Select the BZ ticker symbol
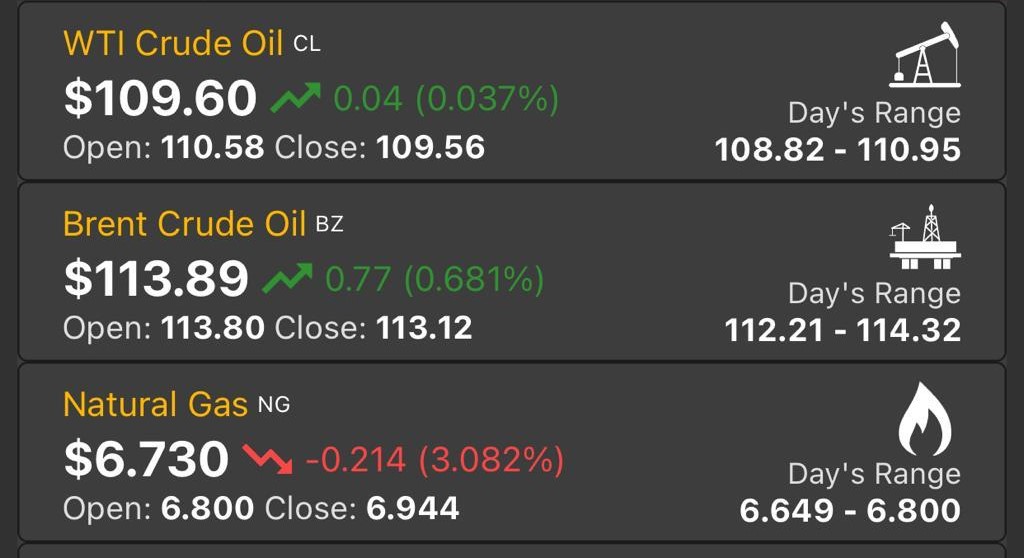Viewport: 1024px width, 558px height. [x=329, y=225]
